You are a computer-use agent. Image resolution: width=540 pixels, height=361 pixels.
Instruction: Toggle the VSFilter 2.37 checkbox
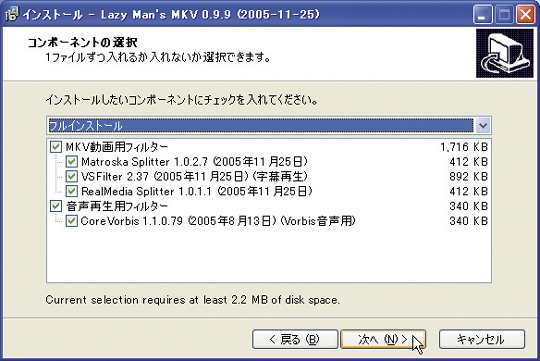point(71,176)
